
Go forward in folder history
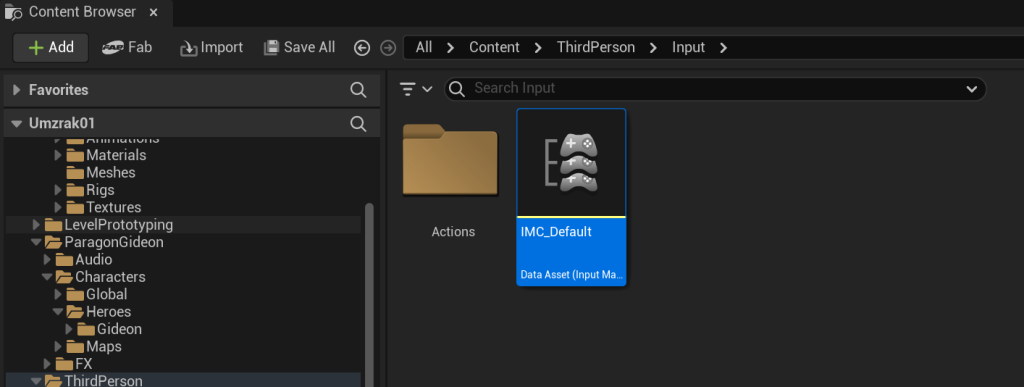tap(388, 48)
